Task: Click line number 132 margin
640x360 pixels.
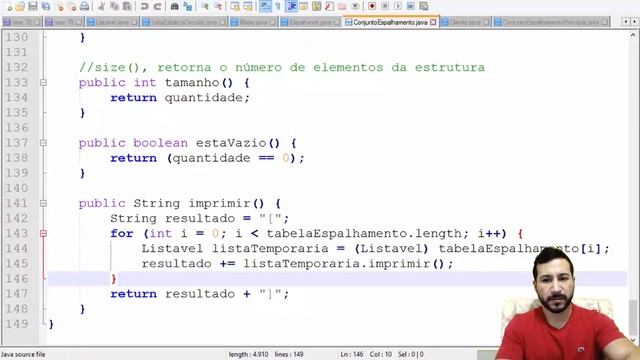Action: pos(17,67)
